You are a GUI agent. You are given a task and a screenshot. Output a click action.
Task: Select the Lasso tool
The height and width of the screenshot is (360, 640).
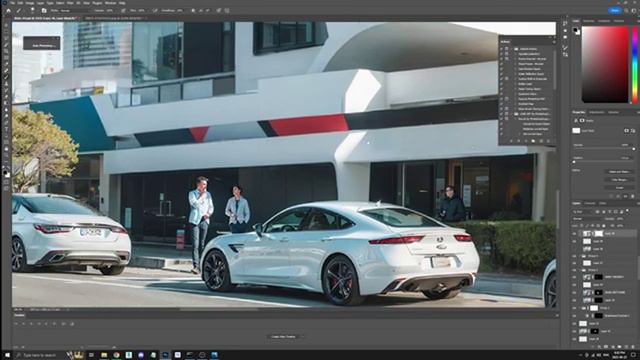(x=6, y=38)
